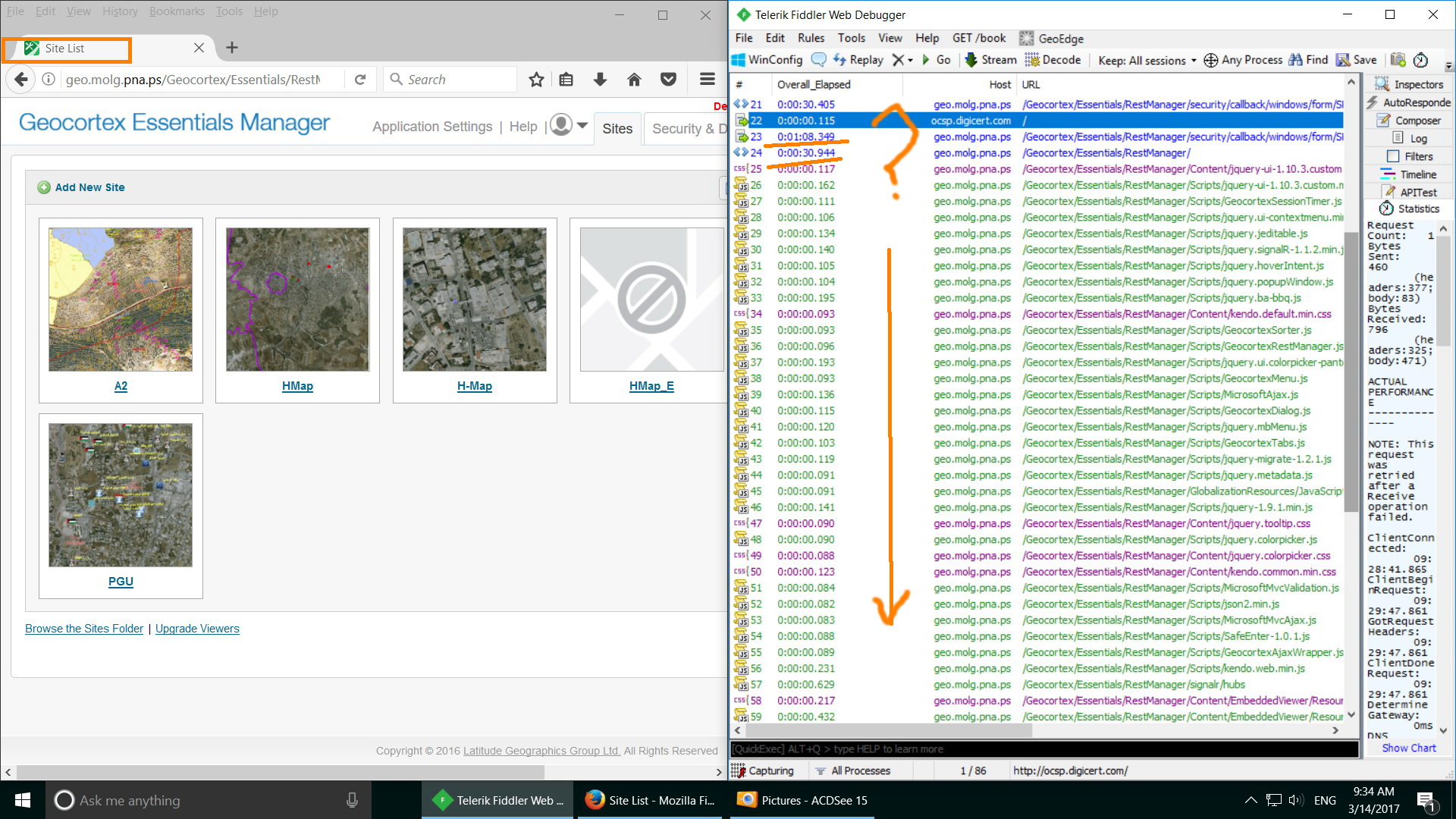Show hidden system tray icons
Viewport: 1456px width, 819px height.
pos(1251,800)
